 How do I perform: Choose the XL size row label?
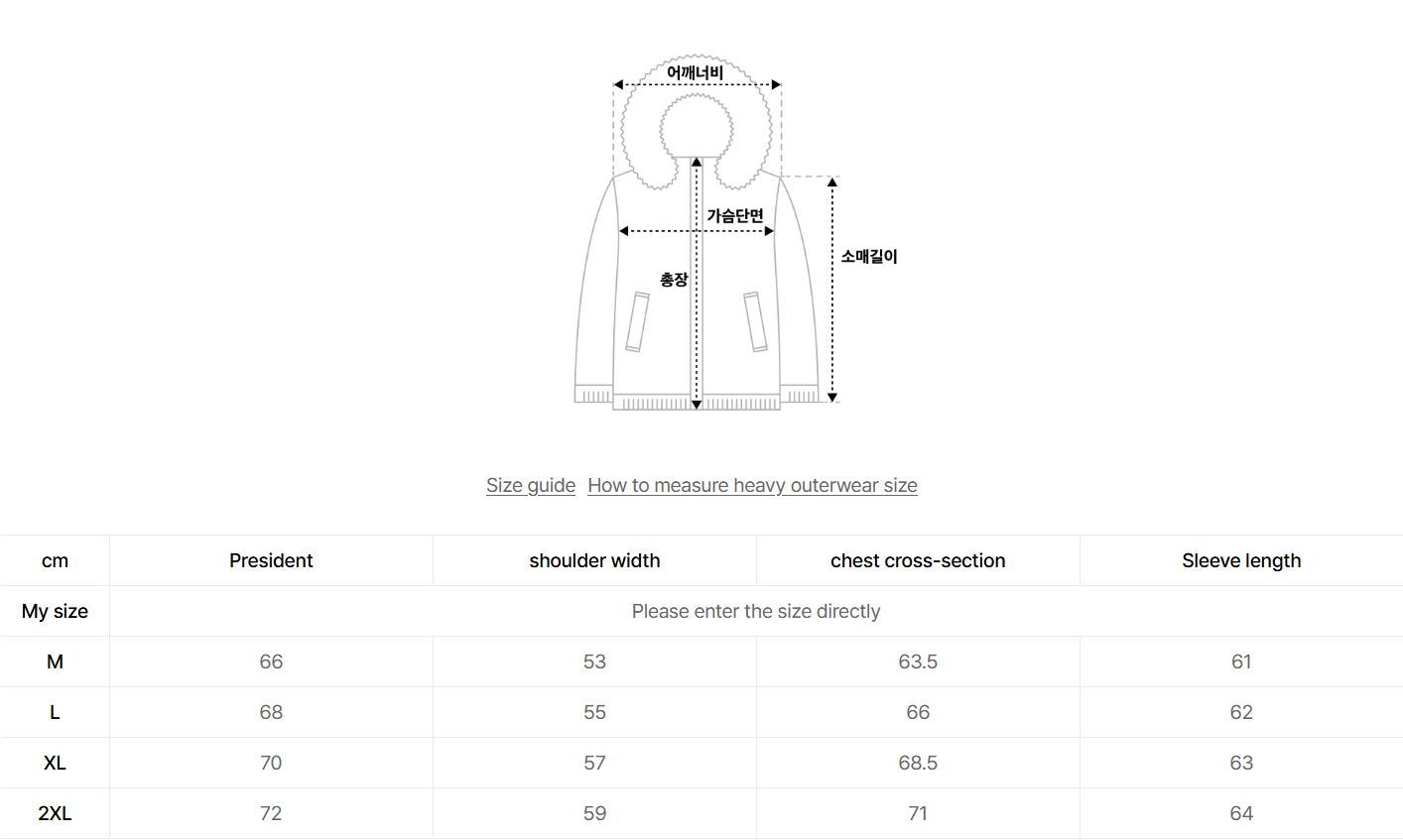pos(55,763)
